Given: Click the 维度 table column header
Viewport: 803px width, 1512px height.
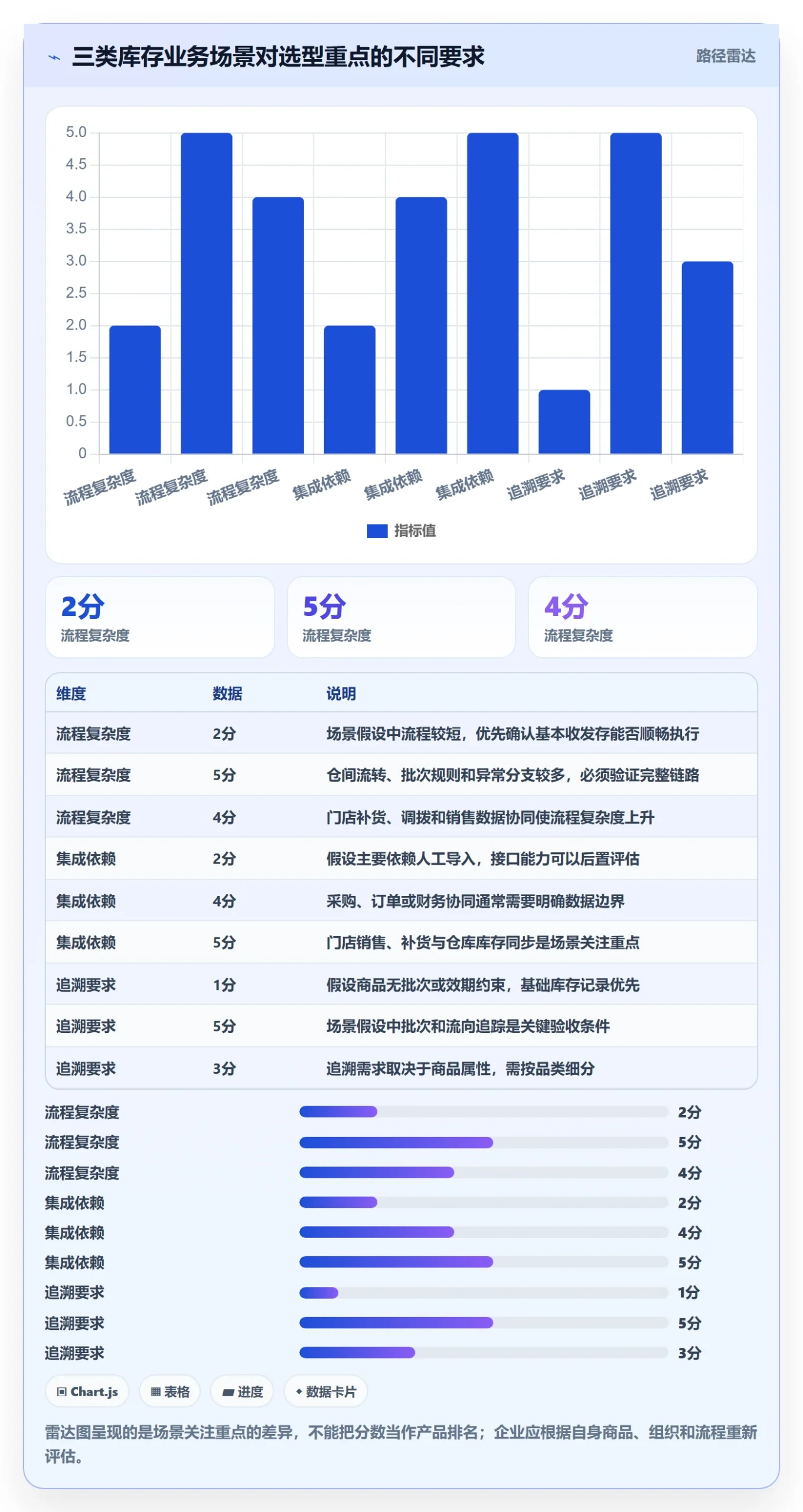Looking at the screenshot, I should click(x=71, y=693).
